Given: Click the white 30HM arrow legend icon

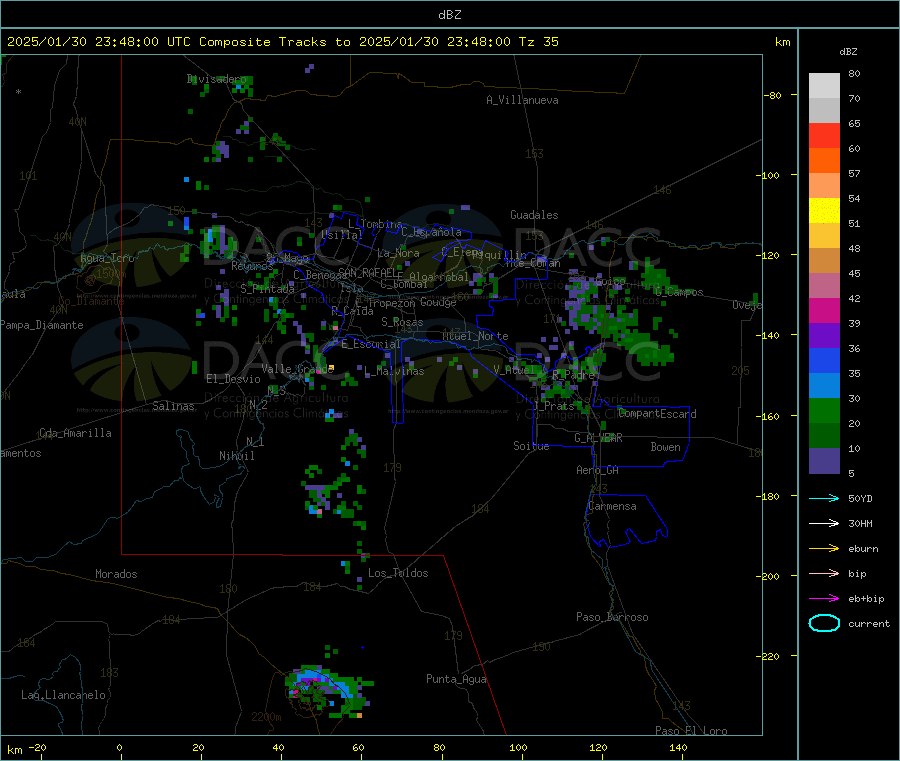Looking at the screenshot, I should (x=824, y=523).
